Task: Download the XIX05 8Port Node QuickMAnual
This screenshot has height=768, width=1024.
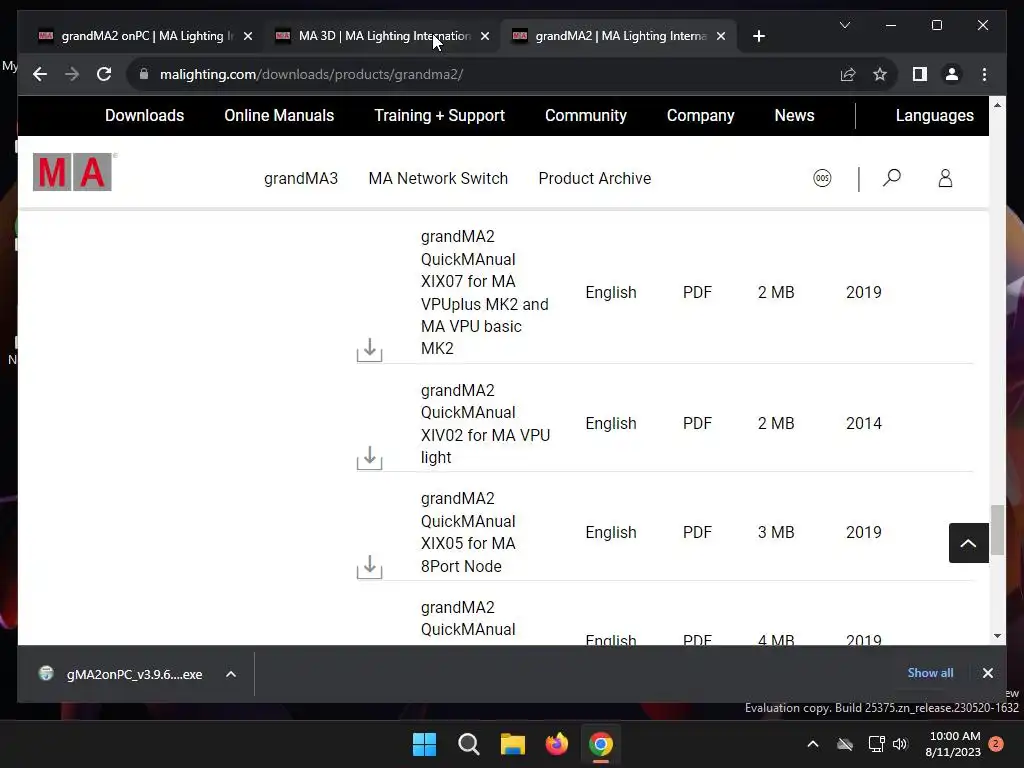Action: point(369,566)
